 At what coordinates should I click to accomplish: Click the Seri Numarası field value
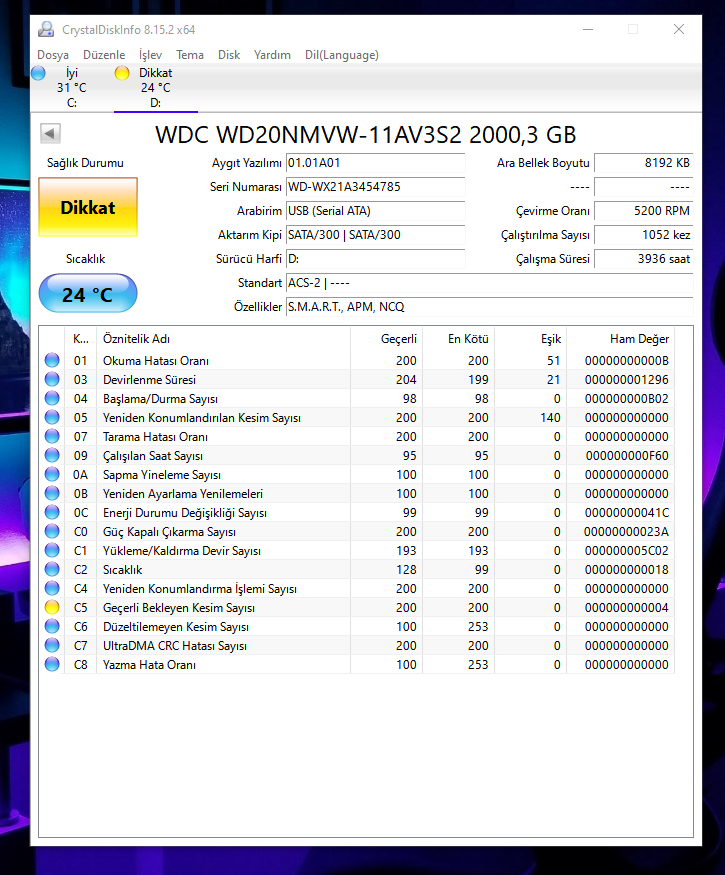(x=376, y=187)
